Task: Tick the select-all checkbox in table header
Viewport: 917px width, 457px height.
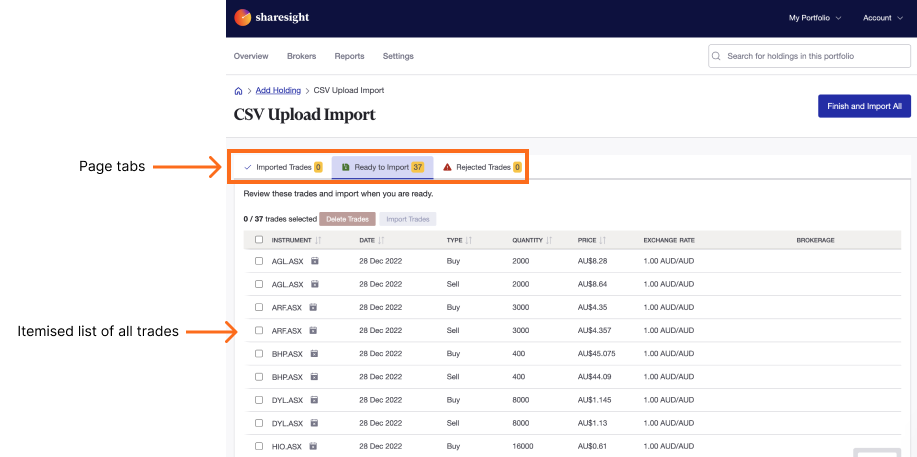Action: tap(259, 240)
